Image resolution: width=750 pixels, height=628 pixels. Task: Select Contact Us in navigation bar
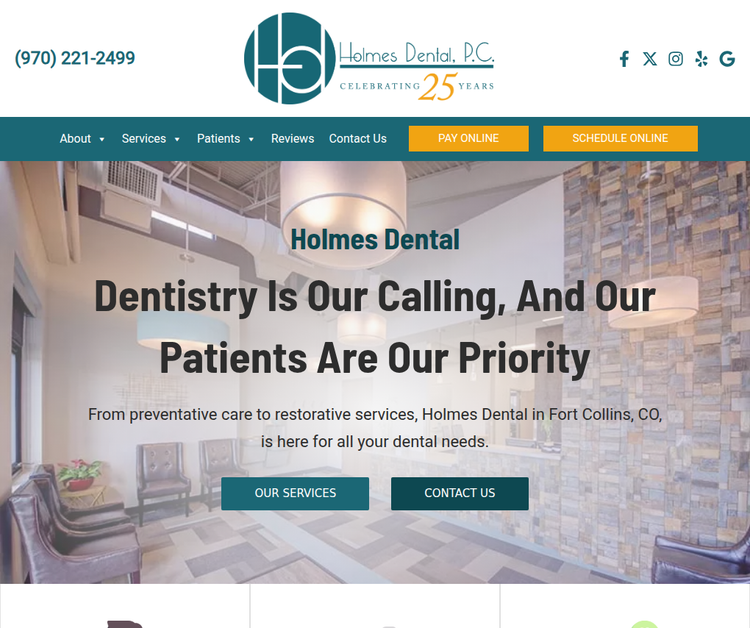pyautogui.click(x=358, y=139)
